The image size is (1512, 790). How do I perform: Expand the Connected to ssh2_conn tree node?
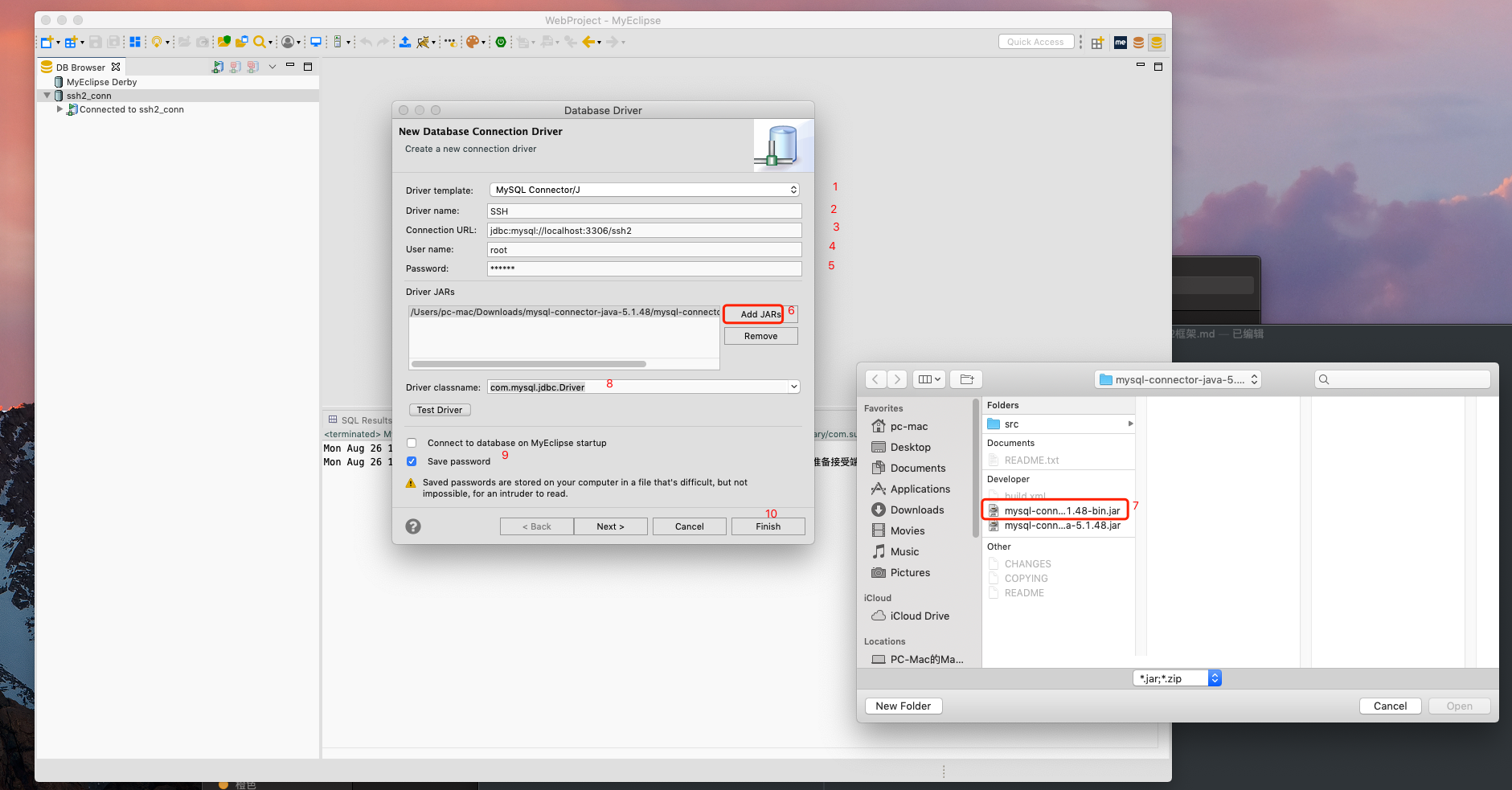pos(59,109)
